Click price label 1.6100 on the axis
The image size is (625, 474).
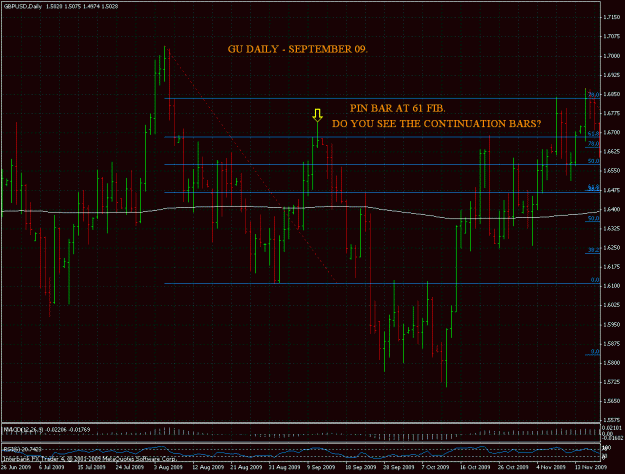[x=611, y=286]
